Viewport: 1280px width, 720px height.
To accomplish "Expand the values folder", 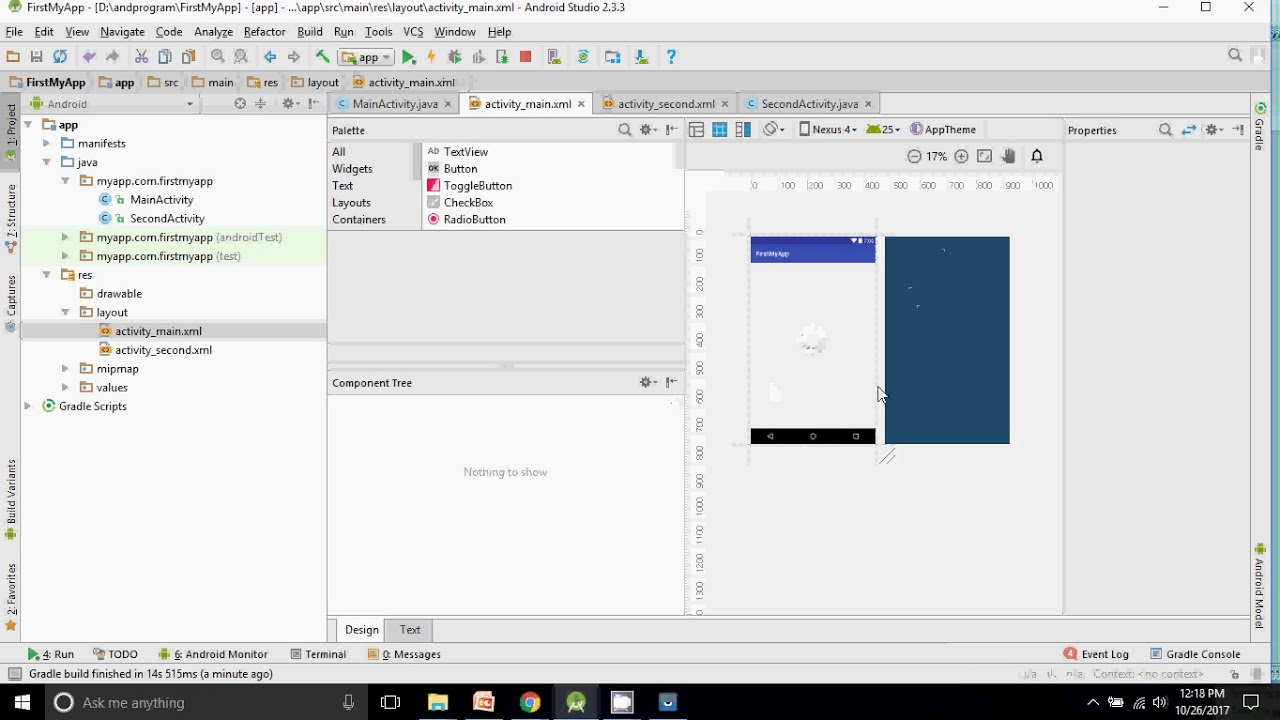I will click(65, 387).
